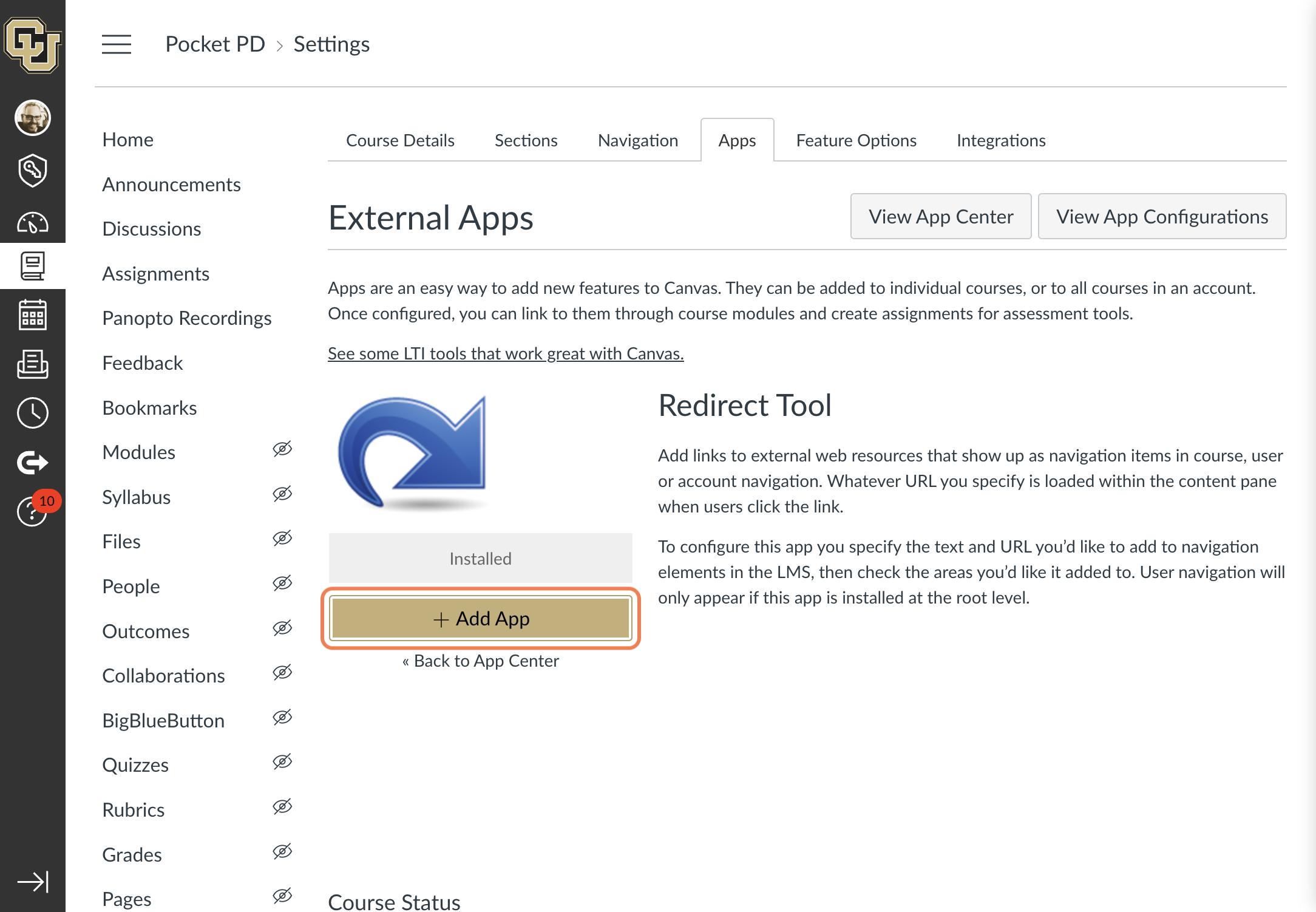Click the hidden eye icon next to People
Viewport: 1316px width, 912px height.
pyautogui.click(x=282, y=583)
